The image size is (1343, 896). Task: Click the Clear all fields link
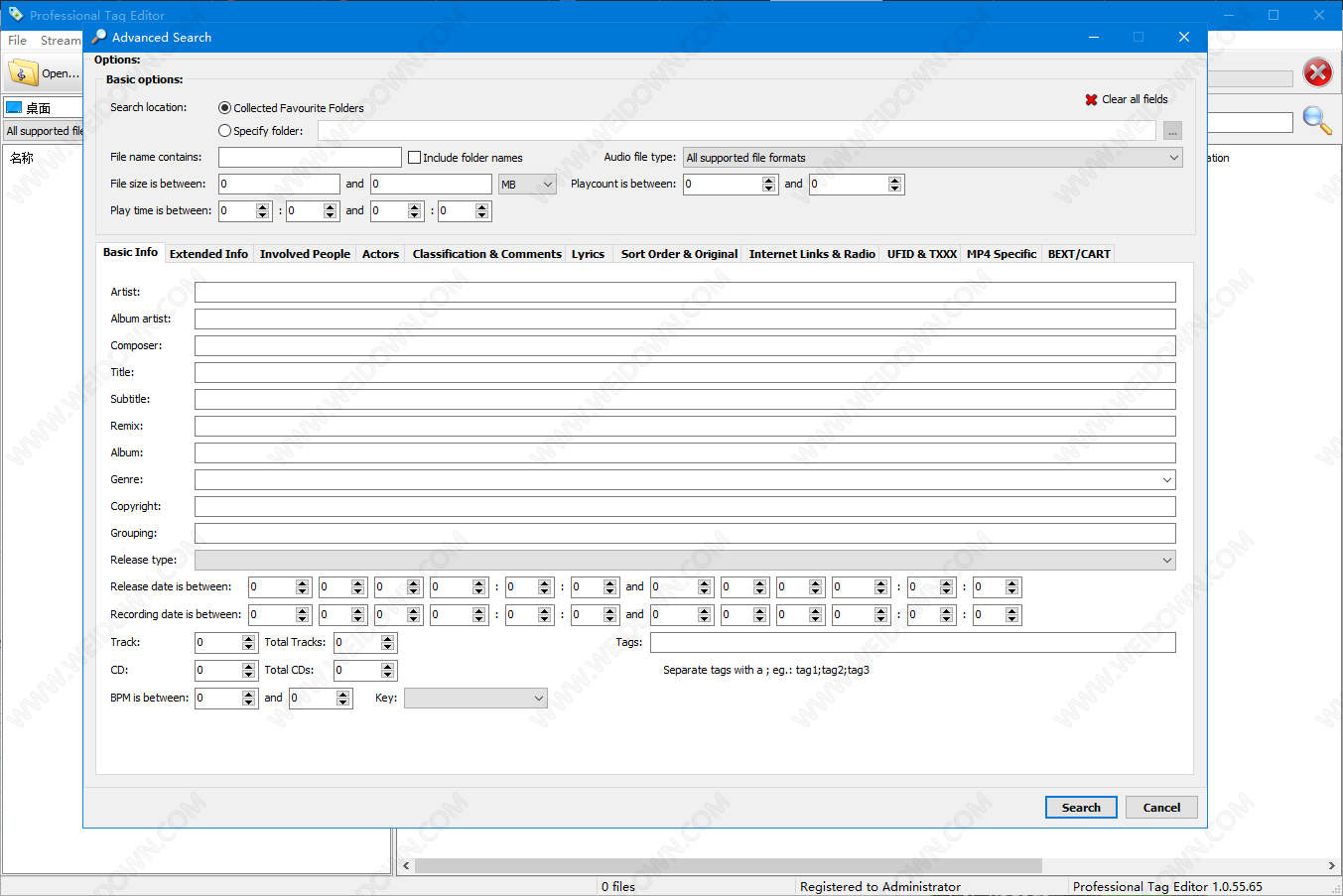pyautogui.click(x=1135, y=99)
